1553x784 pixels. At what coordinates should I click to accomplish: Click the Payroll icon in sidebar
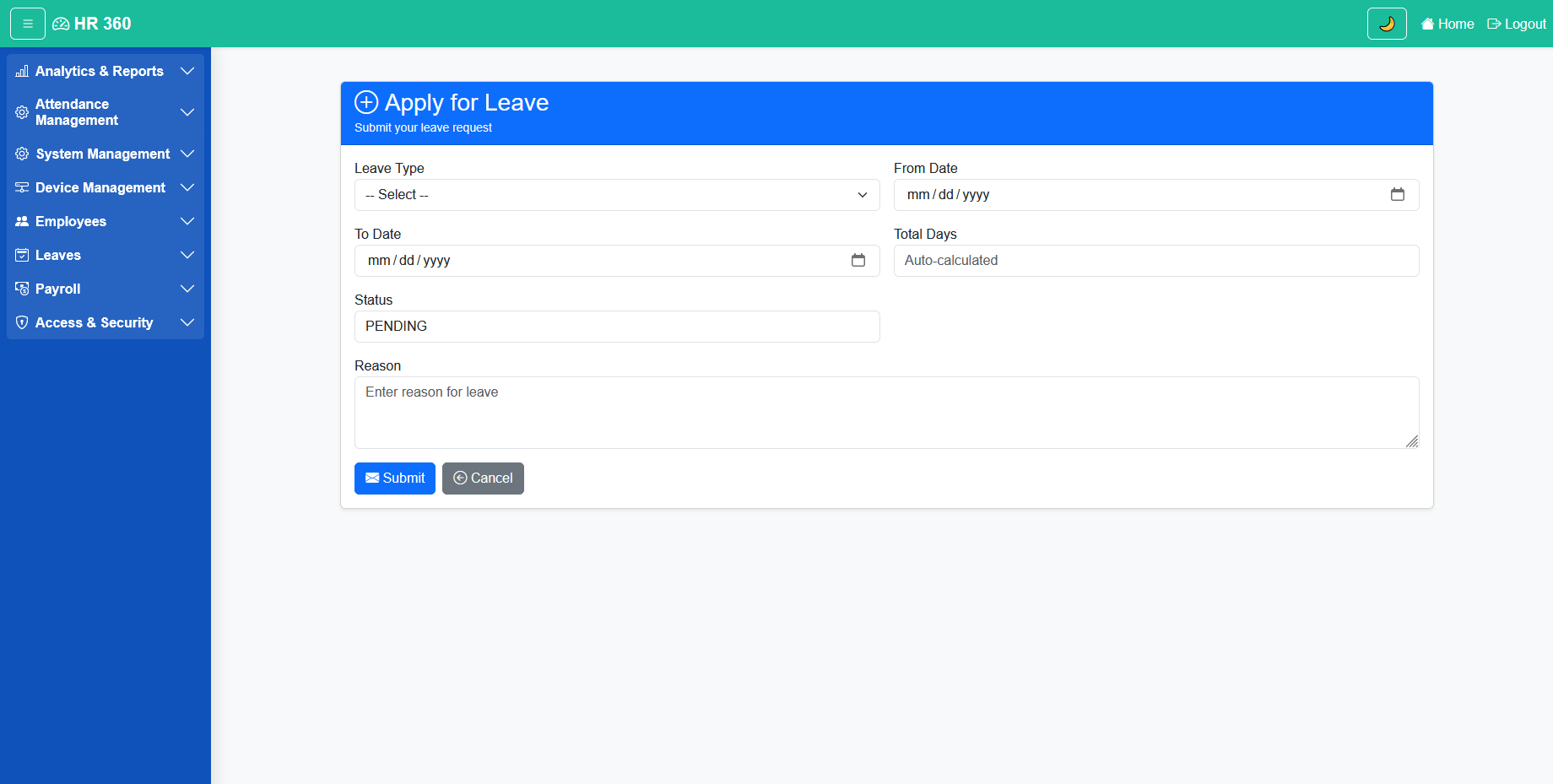tap(22, 289)
